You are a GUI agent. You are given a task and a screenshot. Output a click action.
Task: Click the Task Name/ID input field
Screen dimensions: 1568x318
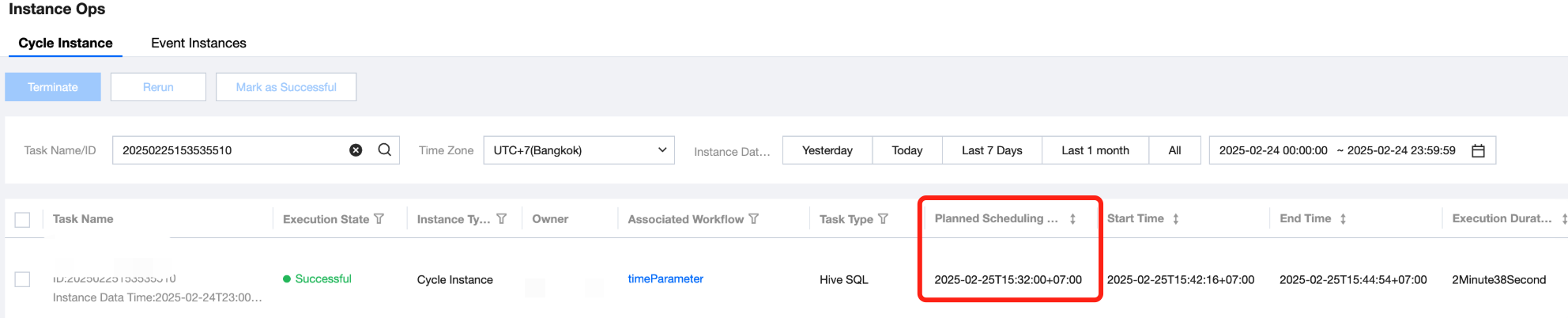point(229,150)
